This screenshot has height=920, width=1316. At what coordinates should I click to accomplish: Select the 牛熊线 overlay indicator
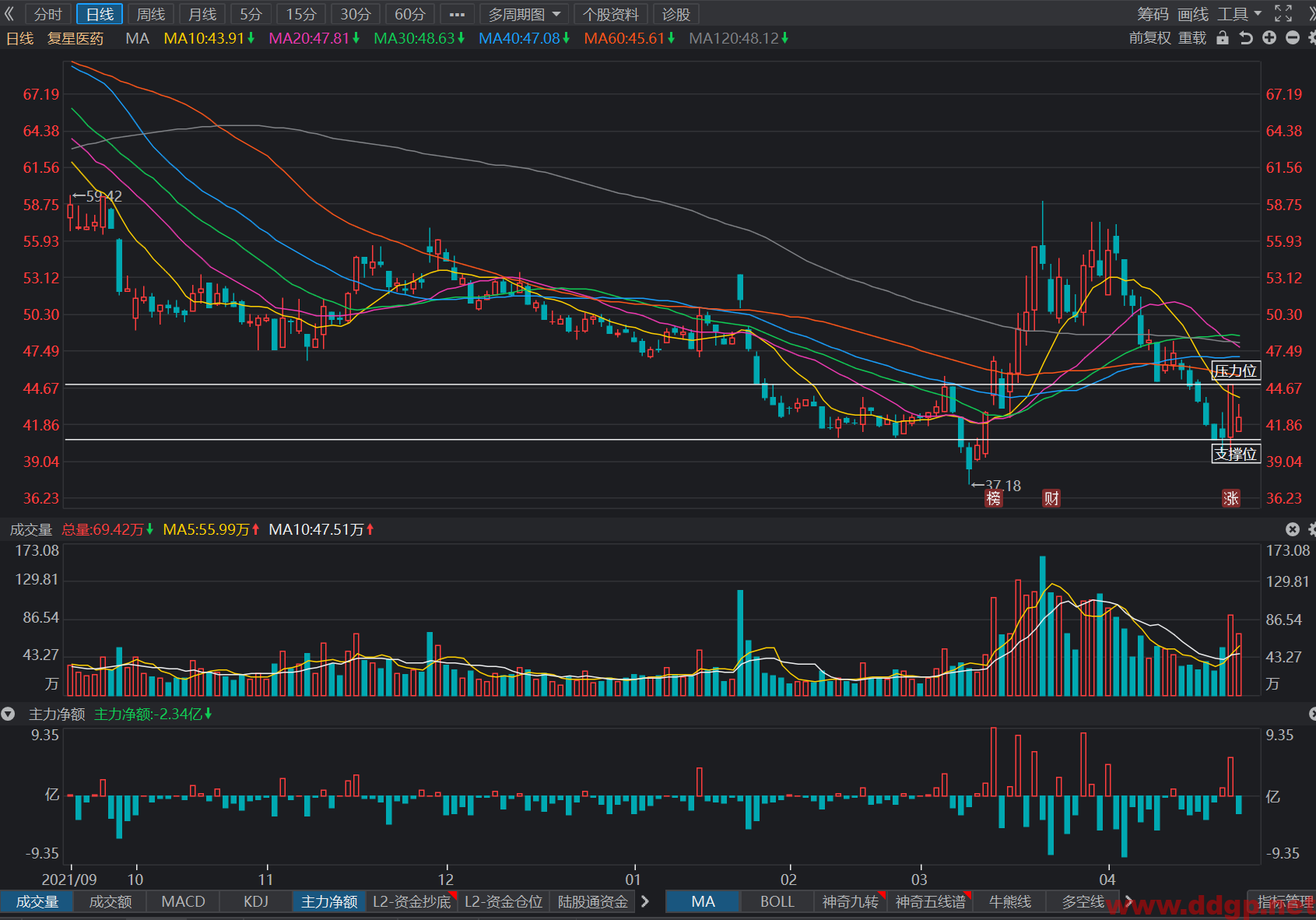pyautogui.click(x=1009, y=901)
